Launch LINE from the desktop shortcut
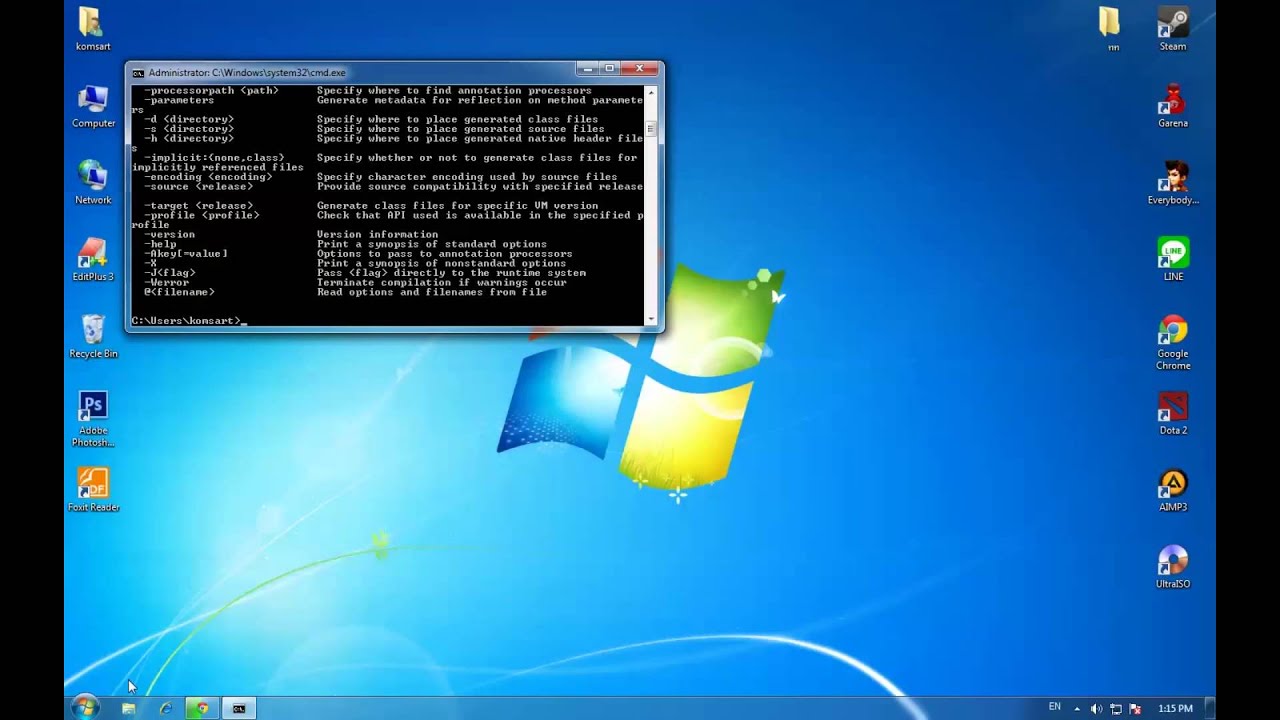The width and height of the screenshot is (1280, 720). [1173, 259]
